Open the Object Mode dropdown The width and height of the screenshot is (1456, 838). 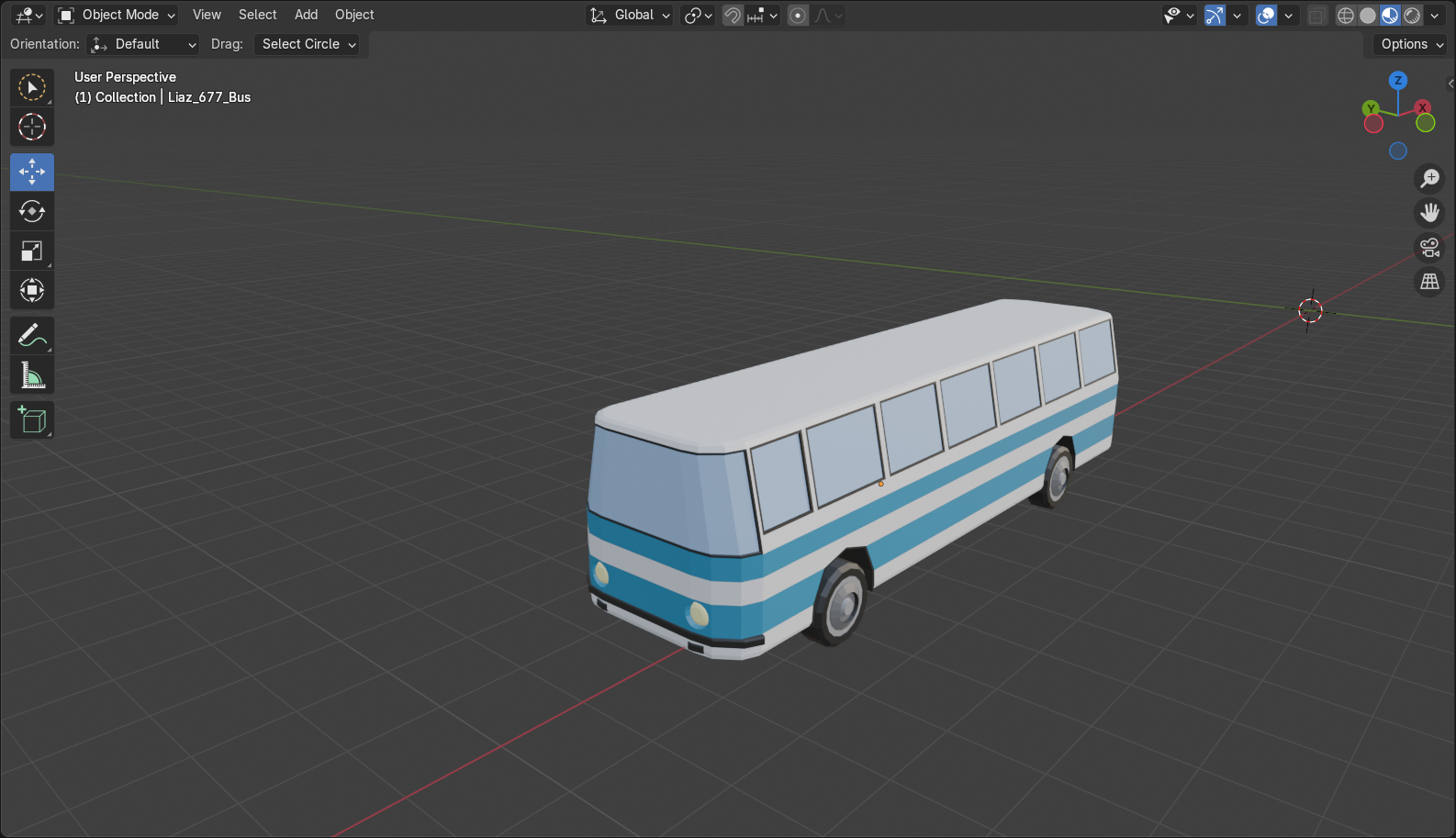click(x=117, y=16)
